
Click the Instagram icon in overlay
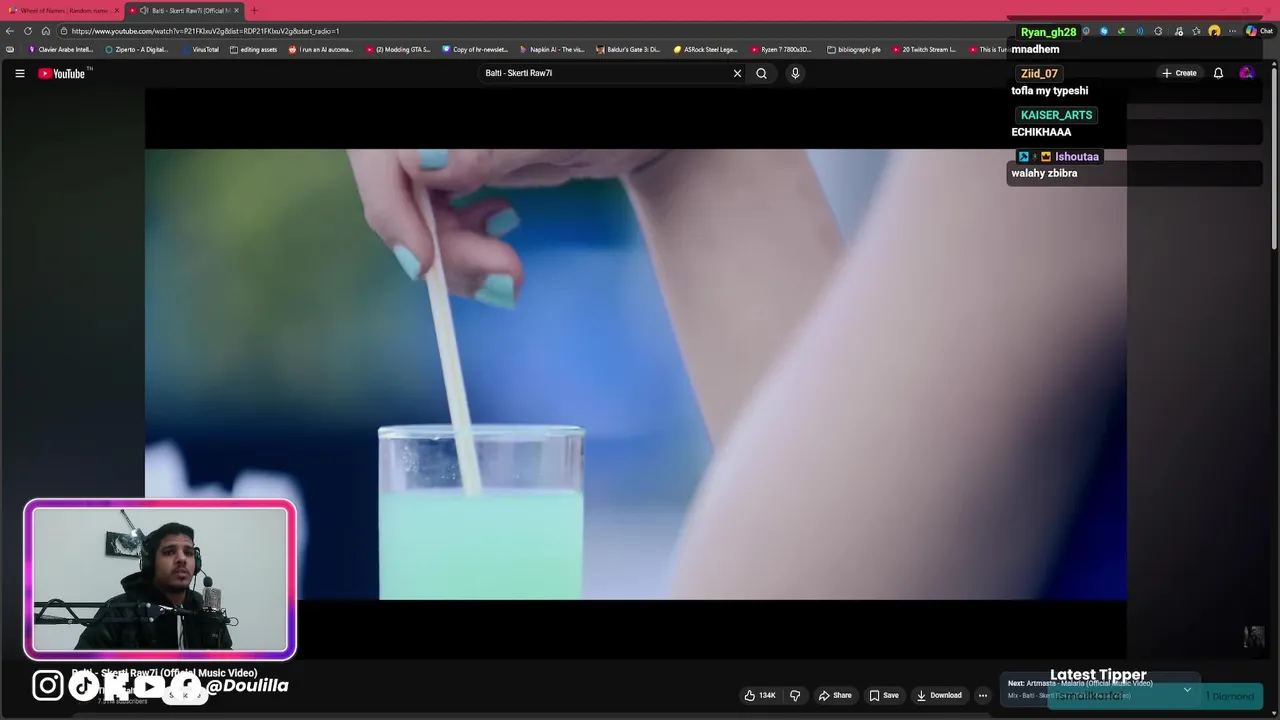point(47,685)
